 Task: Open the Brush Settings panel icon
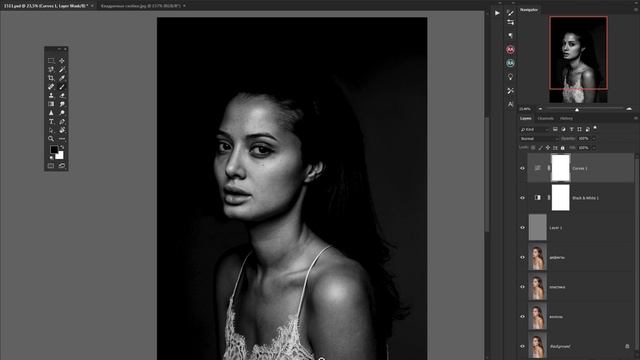[510, 13]
